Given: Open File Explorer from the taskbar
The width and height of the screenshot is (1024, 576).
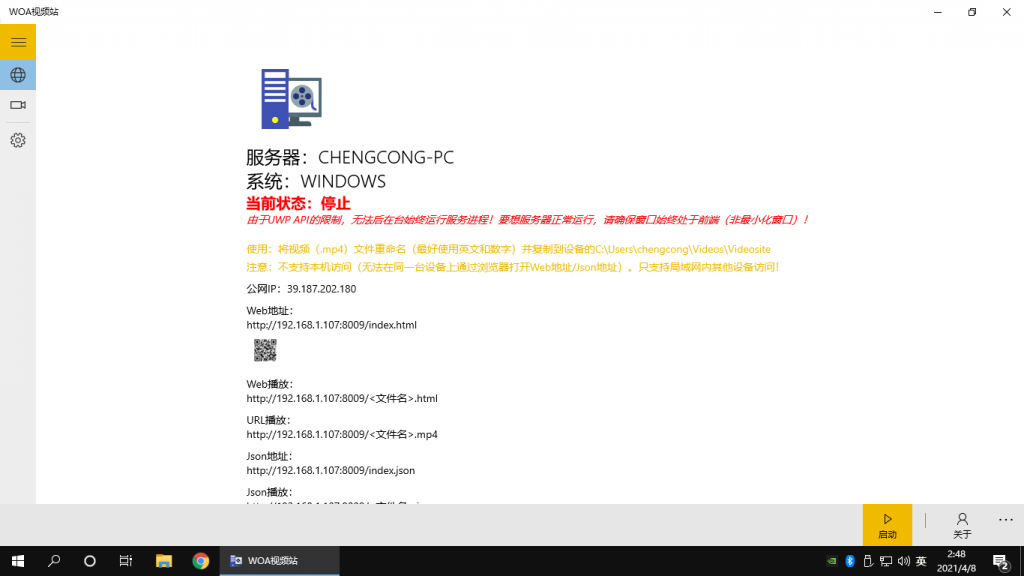Looking at the screenshot, I should pyautogui.click(x=163, y=561).
